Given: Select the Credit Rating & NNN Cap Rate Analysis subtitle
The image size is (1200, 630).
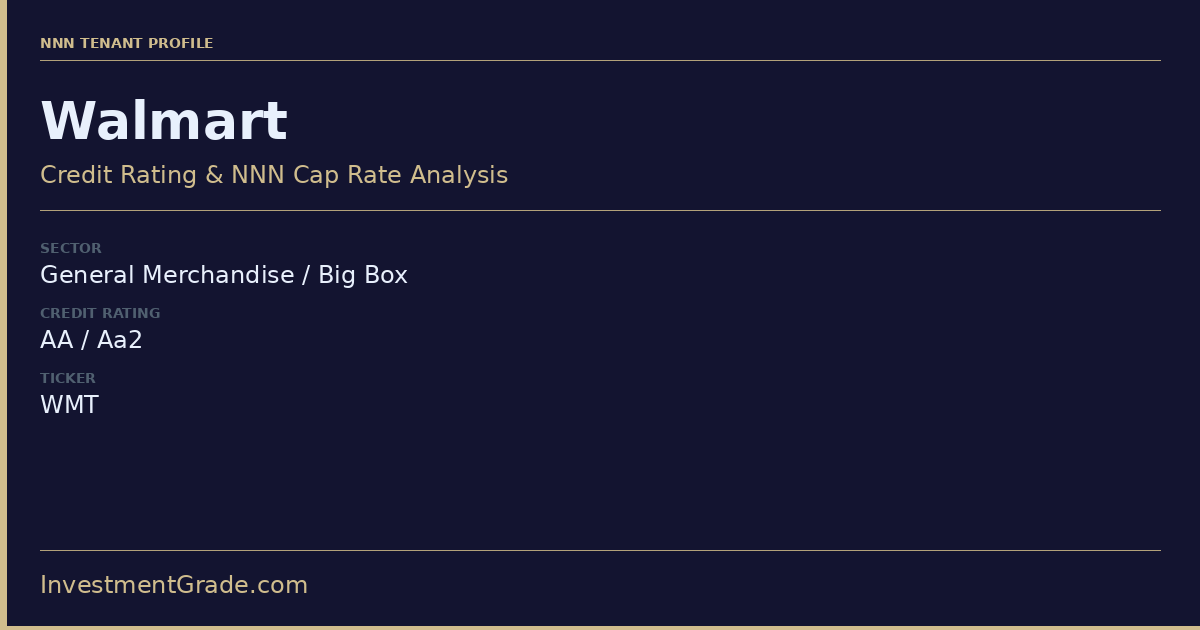Looking at the screenshot, I should pyautogui.click(x=274, y=176).
